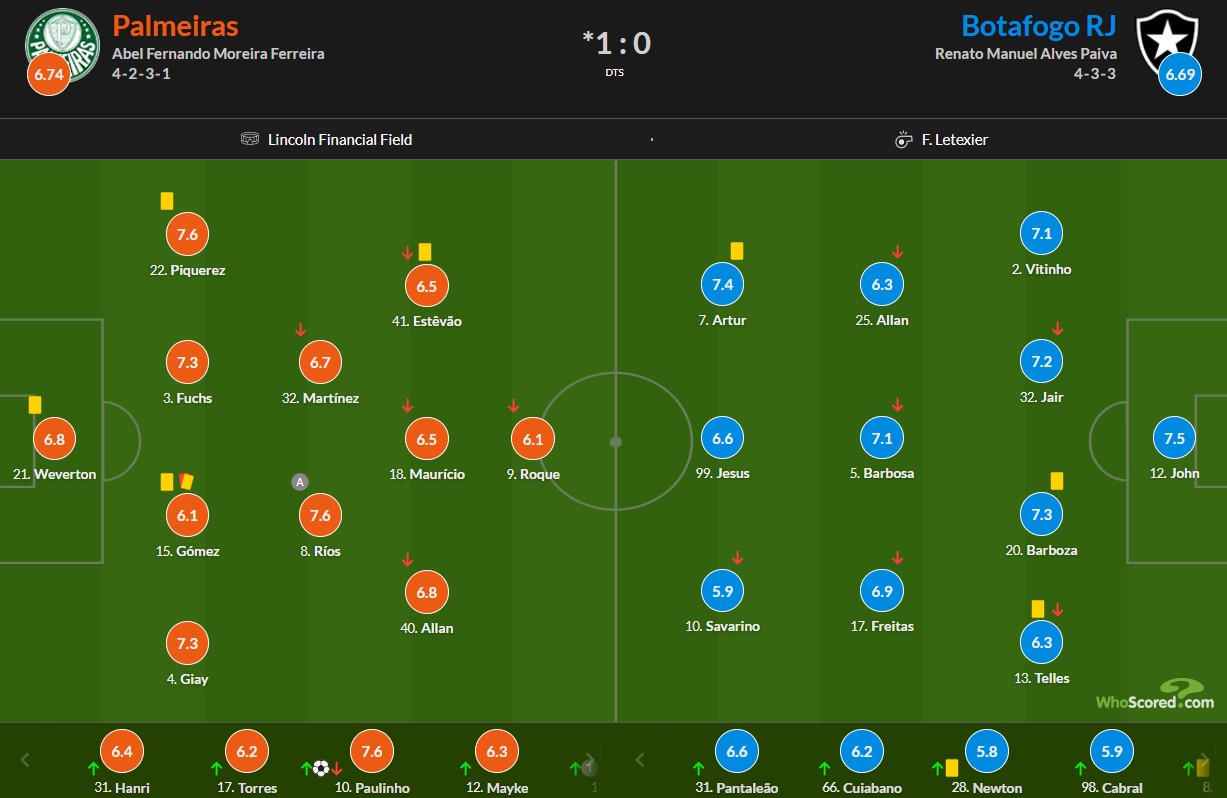Click the substitution arrow above Roque
The width and height of the screenshot is (1227, 798).
513,406
